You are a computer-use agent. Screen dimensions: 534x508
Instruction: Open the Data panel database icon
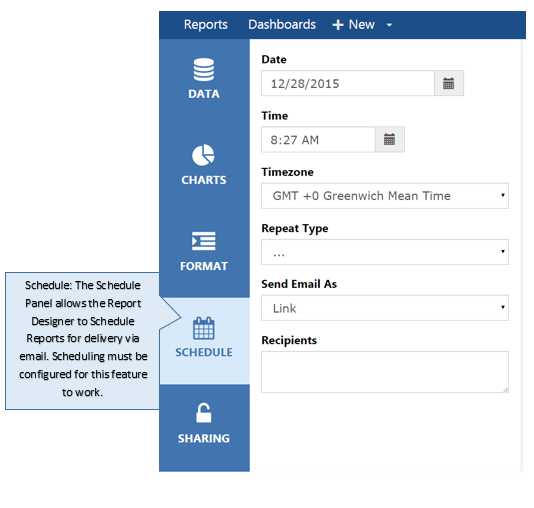click(x=204, y=70)
